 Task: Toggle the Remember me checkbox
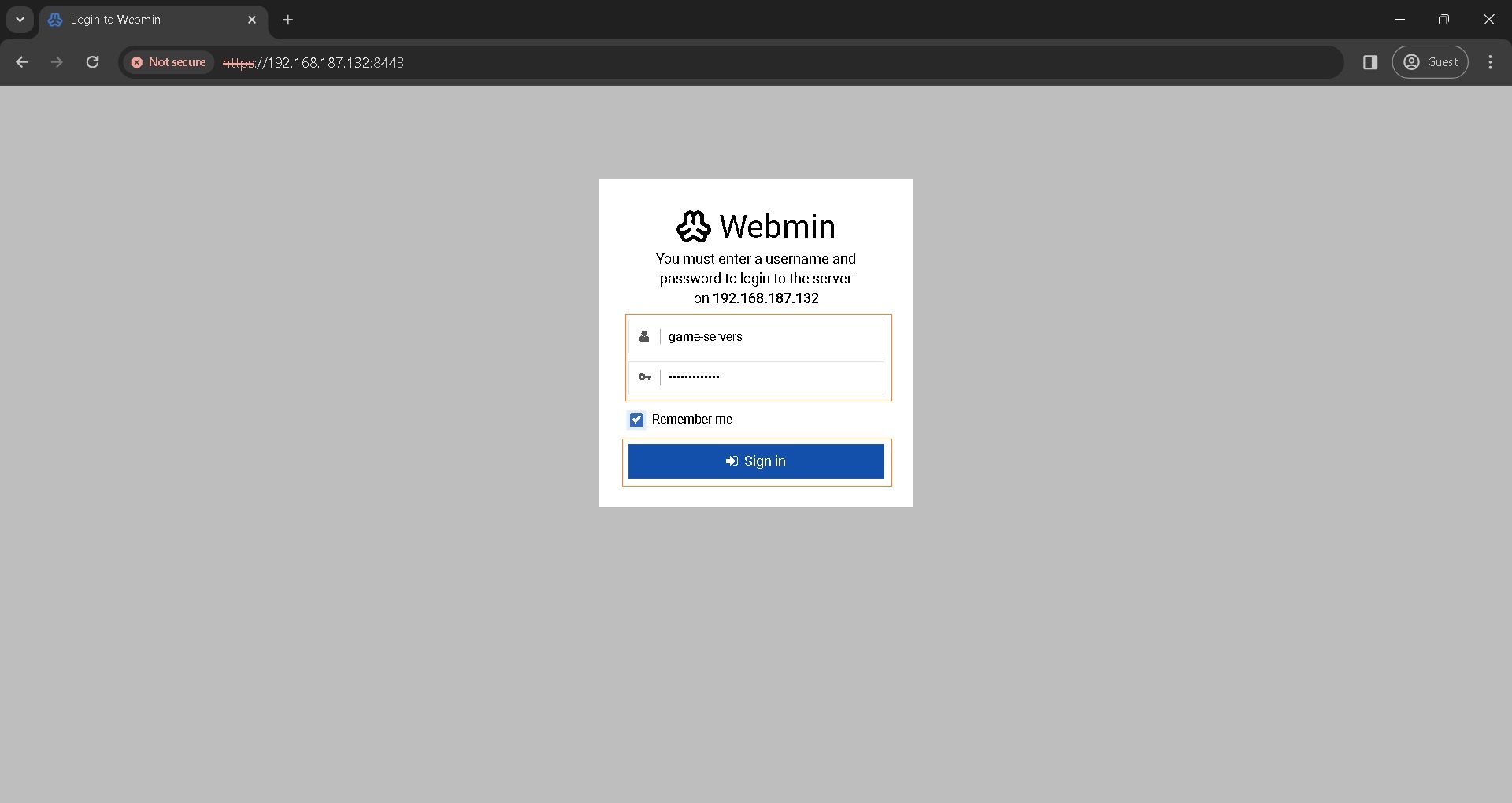pos(636,420)
